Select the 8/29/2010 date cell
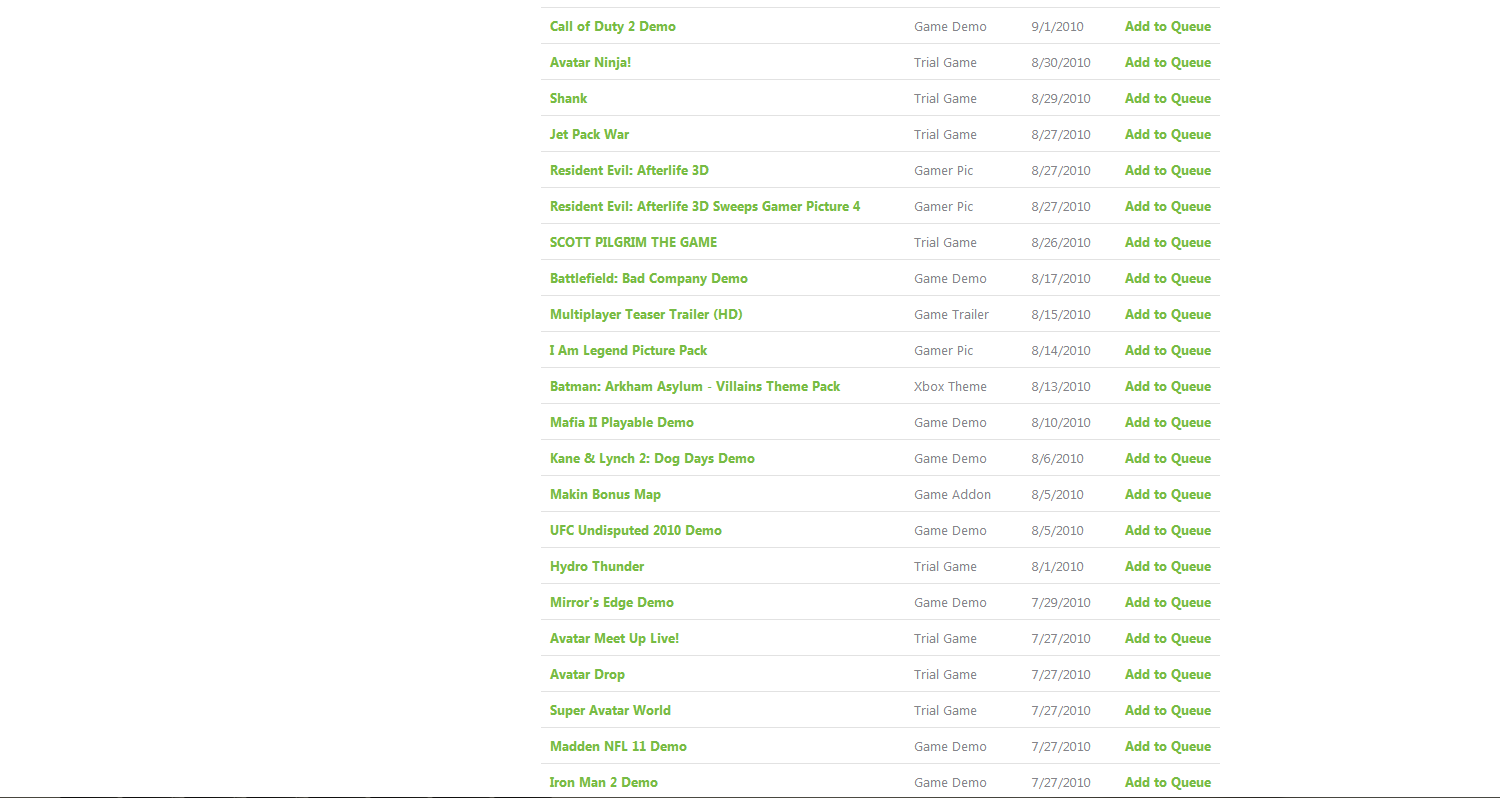Viewport: 1500px width, 798px height. click(1061, 99)
